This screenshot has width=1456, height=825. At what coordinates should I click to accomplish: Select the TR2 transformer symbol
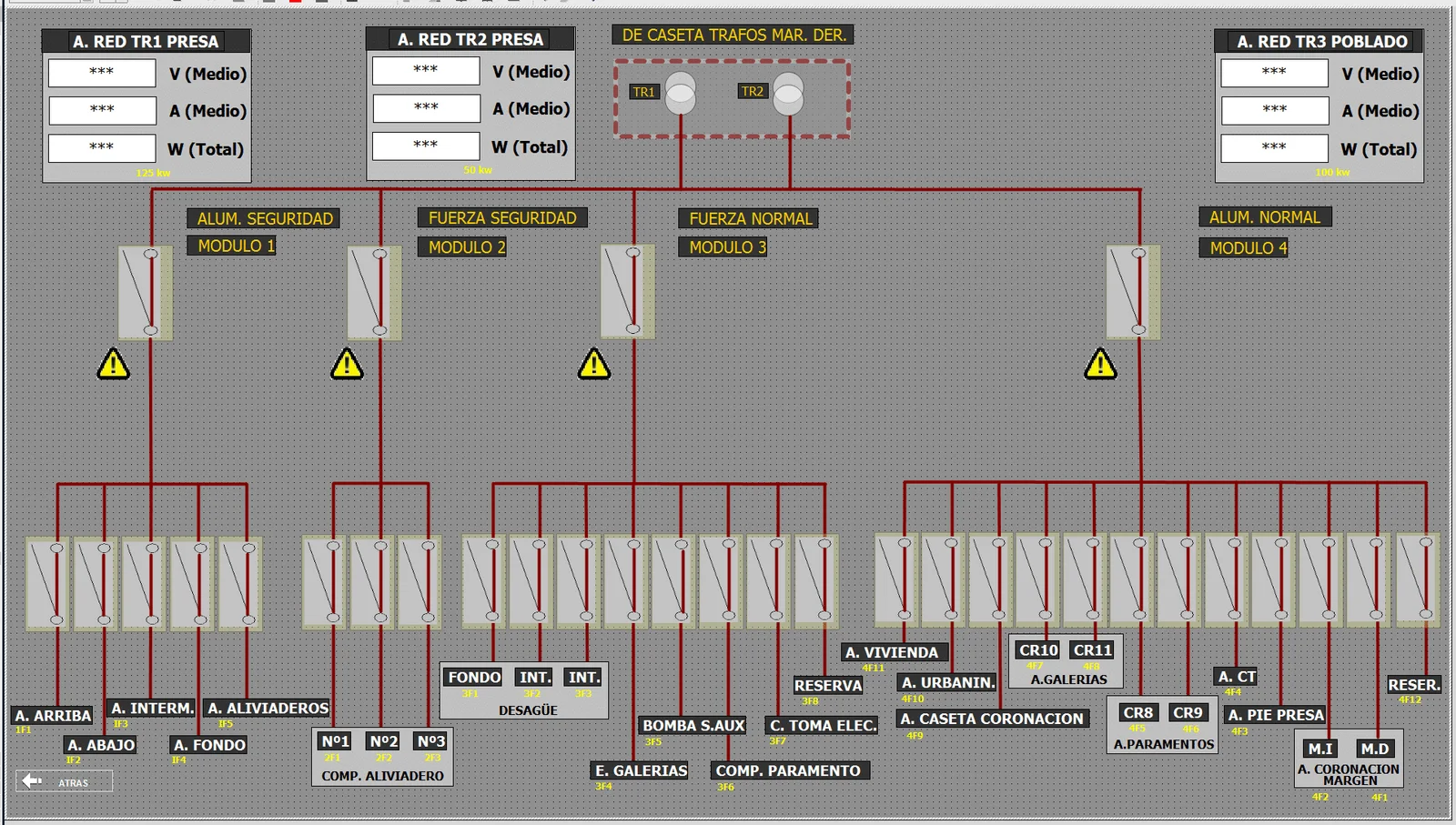(788, 94)
